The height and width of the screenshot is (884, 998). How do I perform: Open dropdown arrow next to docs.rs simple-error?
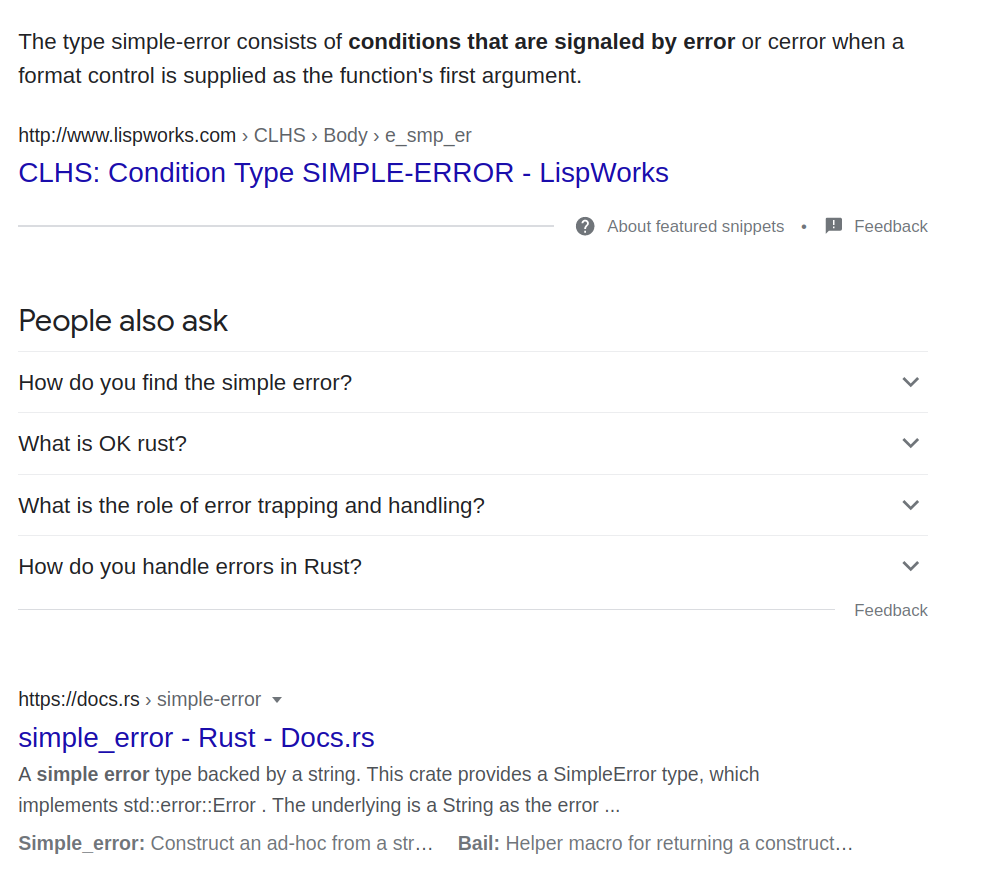point(277,700)
